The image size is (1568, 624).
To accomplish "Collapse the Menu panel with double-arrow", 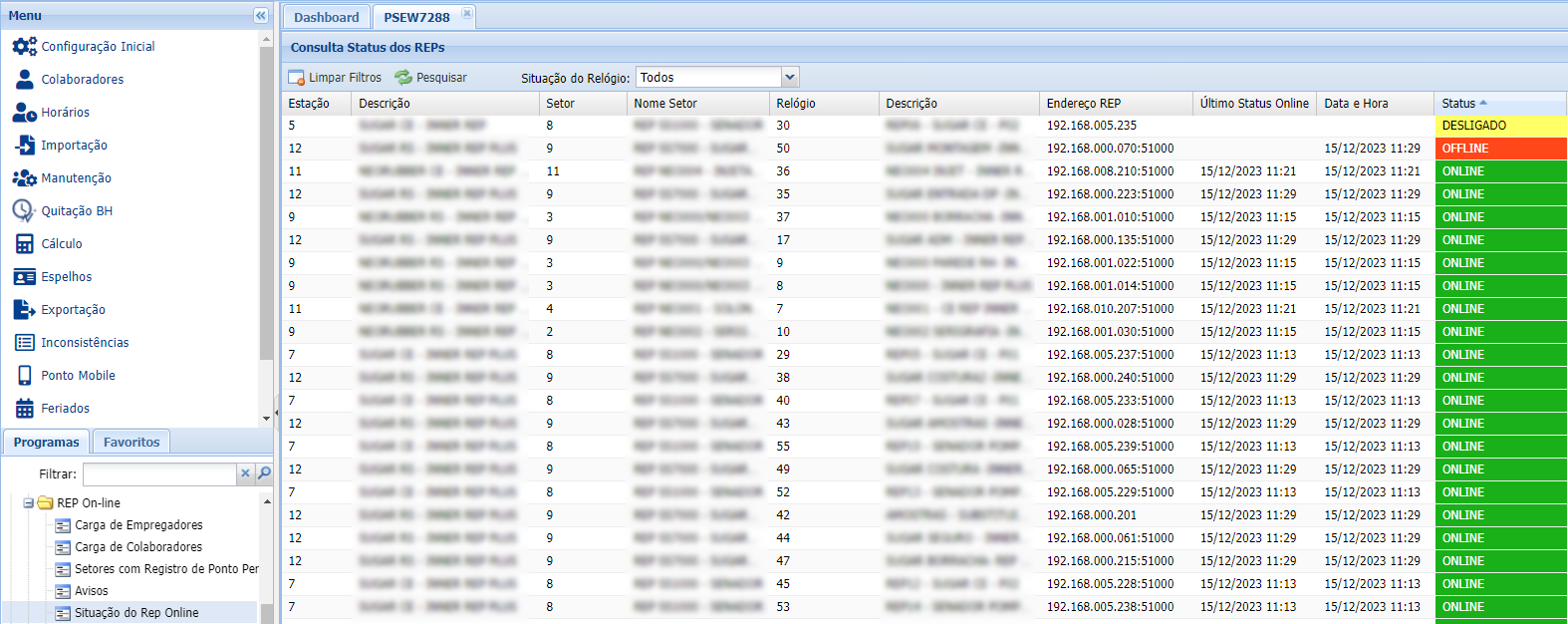I will tap(260, 16).
